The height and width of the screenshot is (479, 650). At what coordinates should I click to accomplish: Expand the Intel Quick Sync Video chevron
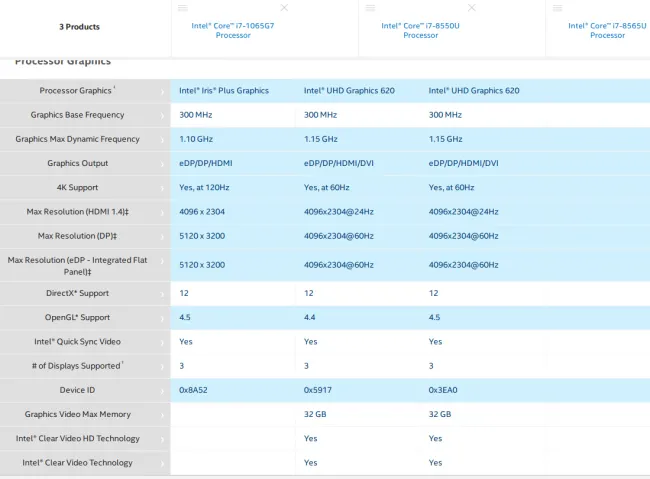163,342
